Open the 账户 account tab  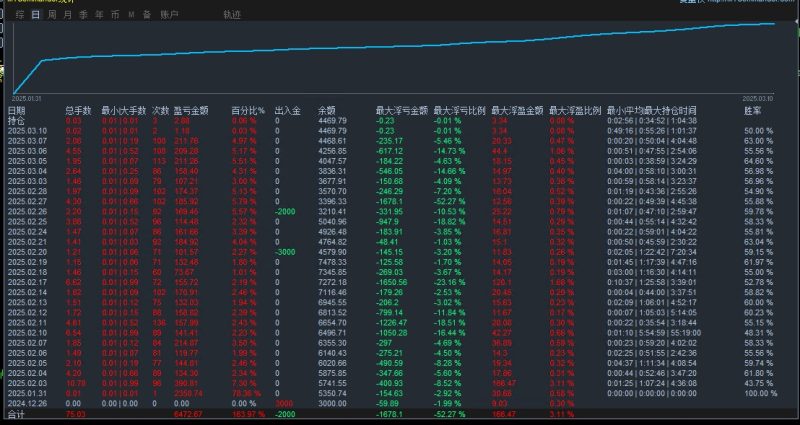click(x=171, y=15)
